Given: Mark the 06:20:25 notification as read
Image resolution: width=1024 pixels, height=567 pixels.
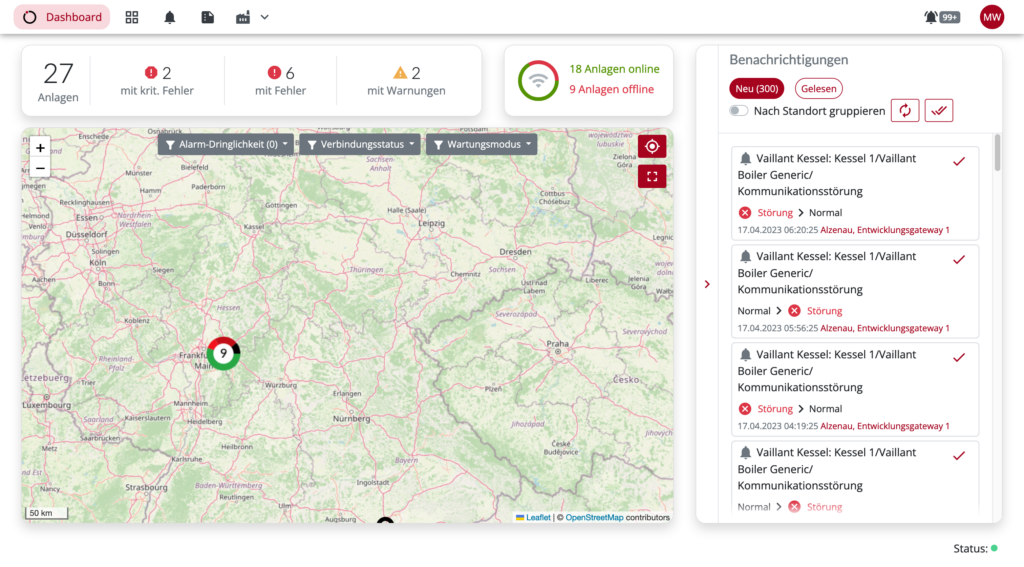Looking at the screenshot, I should click(x=959, y=161).
